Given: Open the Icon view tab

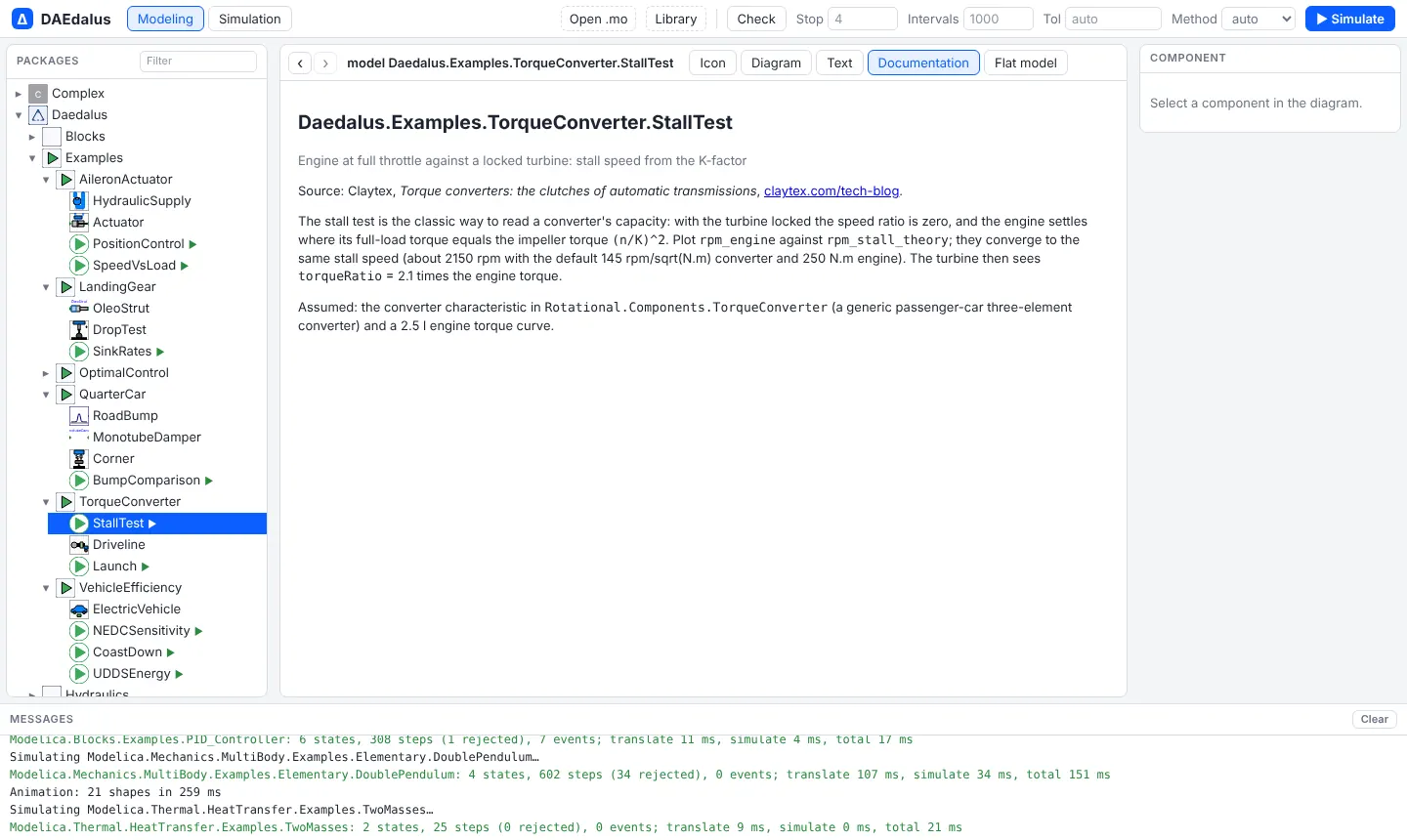Looking at the screenshot, I should [712, 63].
